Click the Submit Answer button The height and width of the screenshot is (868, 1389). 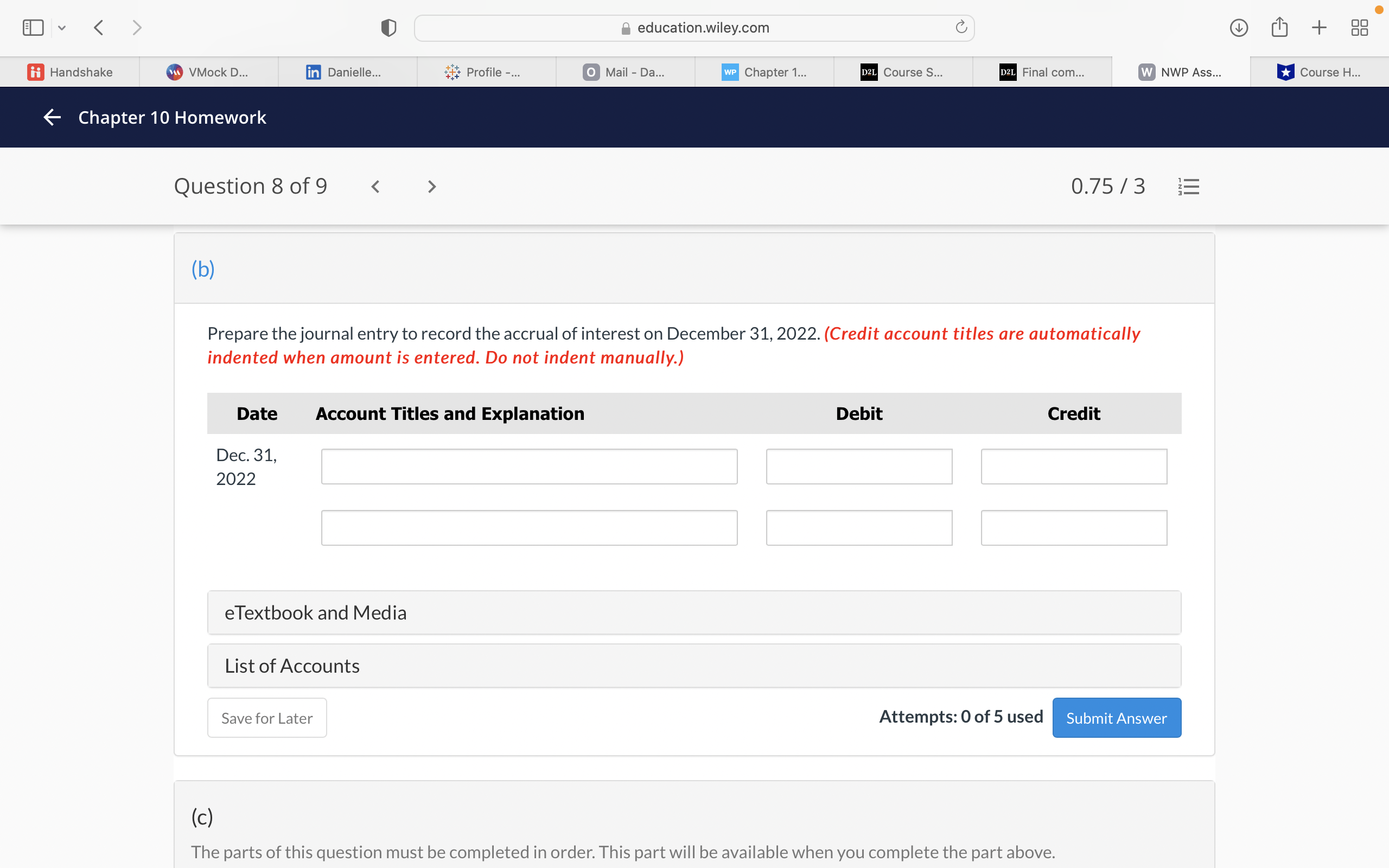coord(1117,718)
